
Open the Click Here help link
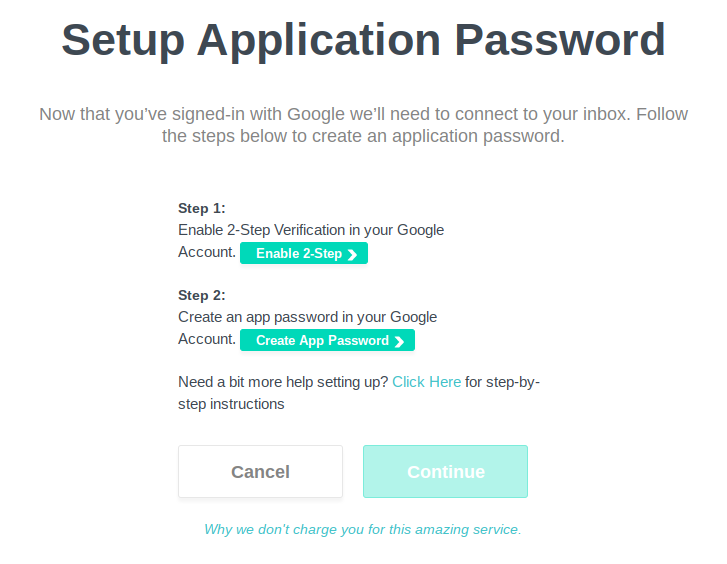427,382
